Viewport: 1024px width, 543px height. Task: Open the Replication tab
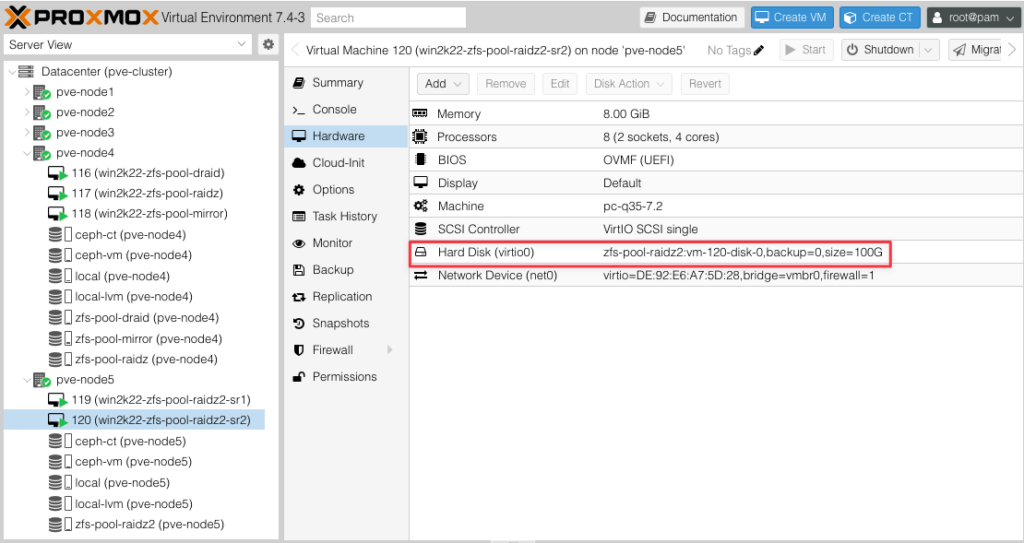point(346,296)
